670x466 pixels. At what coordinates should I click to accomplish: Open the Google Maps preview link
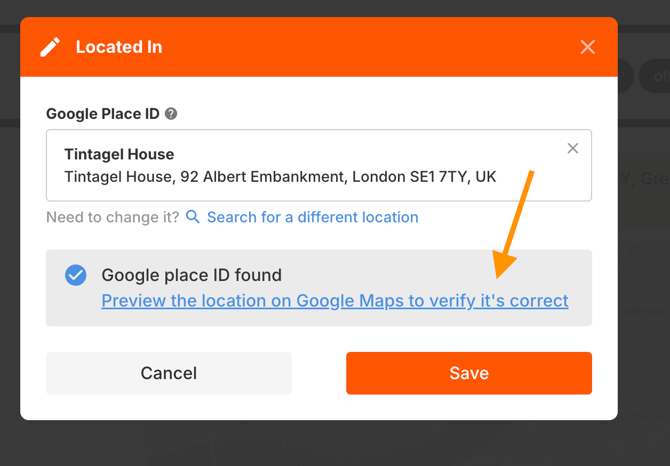335,301
